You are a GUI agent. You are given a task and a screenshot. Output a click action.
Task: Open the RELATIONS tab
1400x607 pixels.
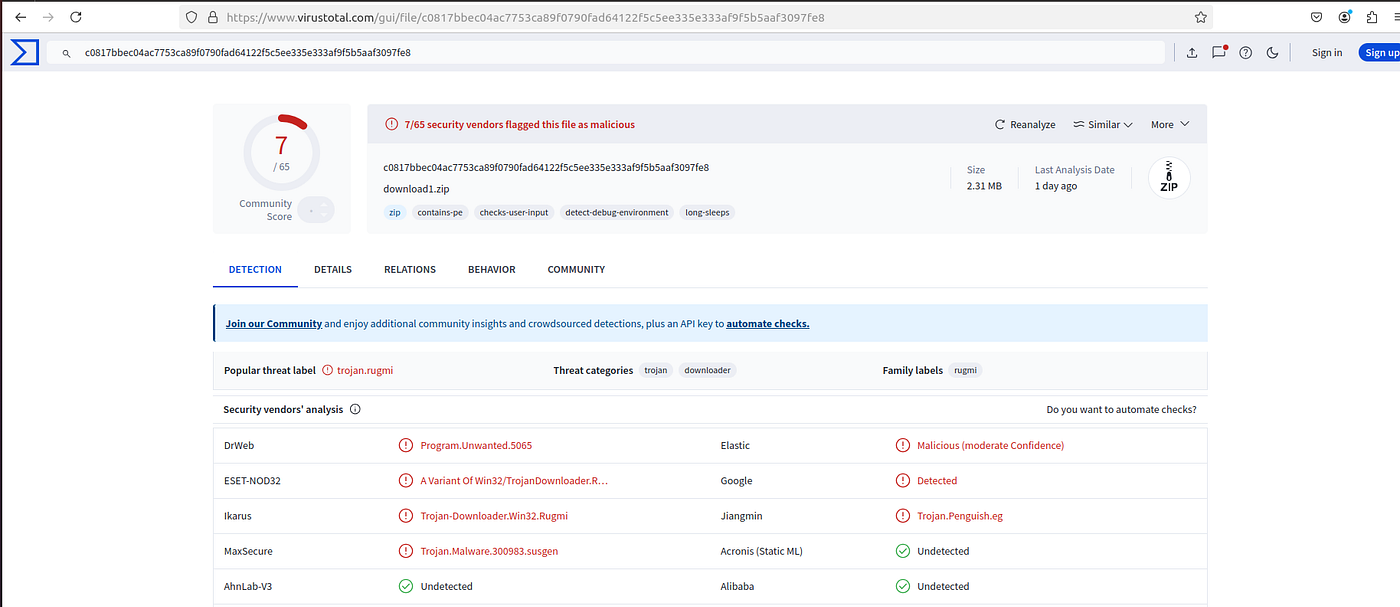click(410, 270)
